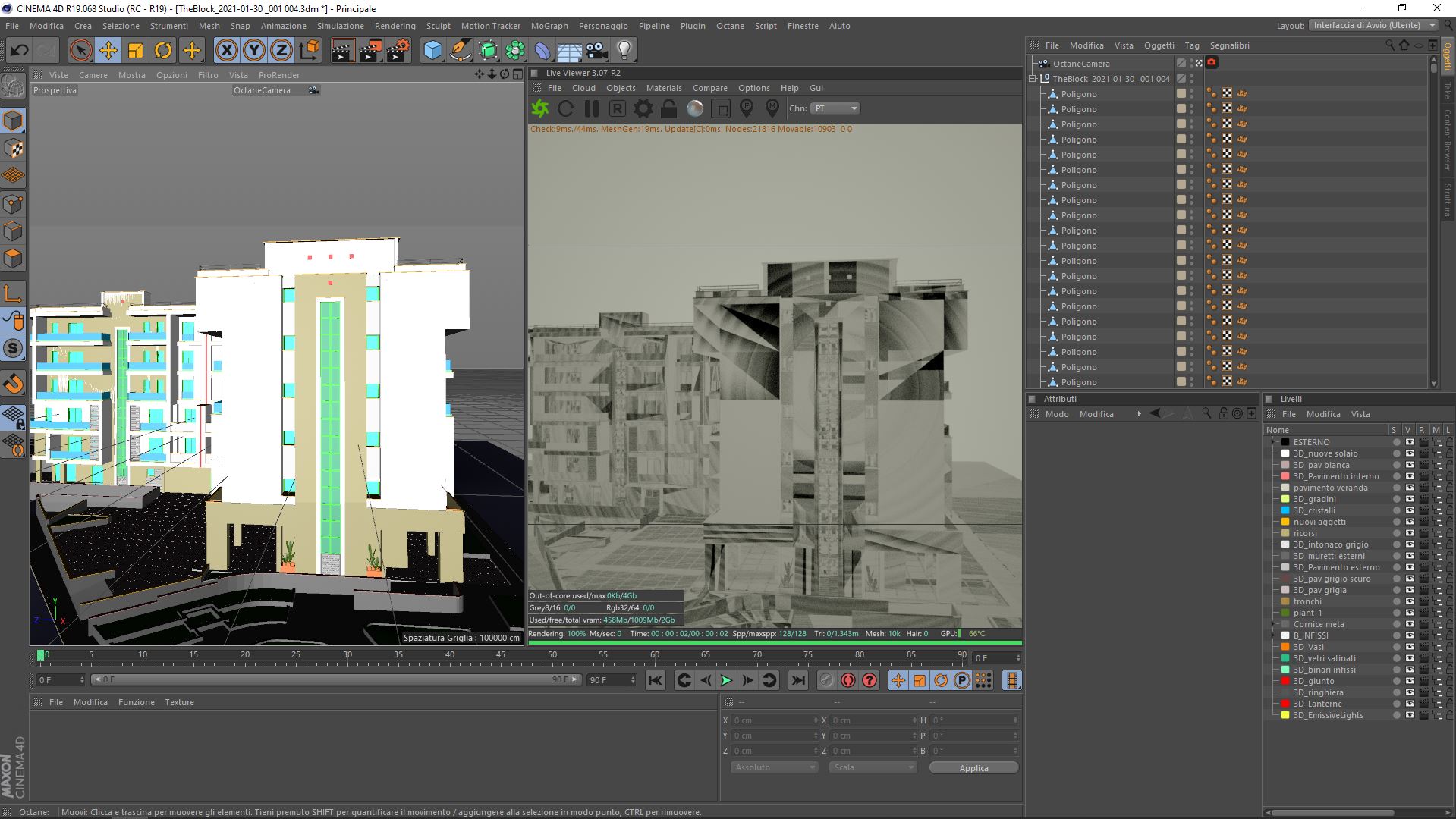
Task: Click the Cube primitive icon
Action: click(432, 51)
